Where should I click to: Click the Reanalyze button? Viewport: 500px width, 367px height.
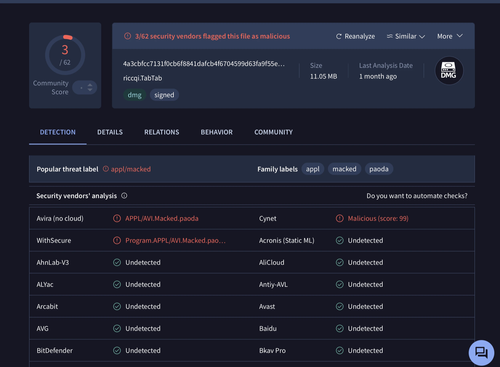point(355,36)
